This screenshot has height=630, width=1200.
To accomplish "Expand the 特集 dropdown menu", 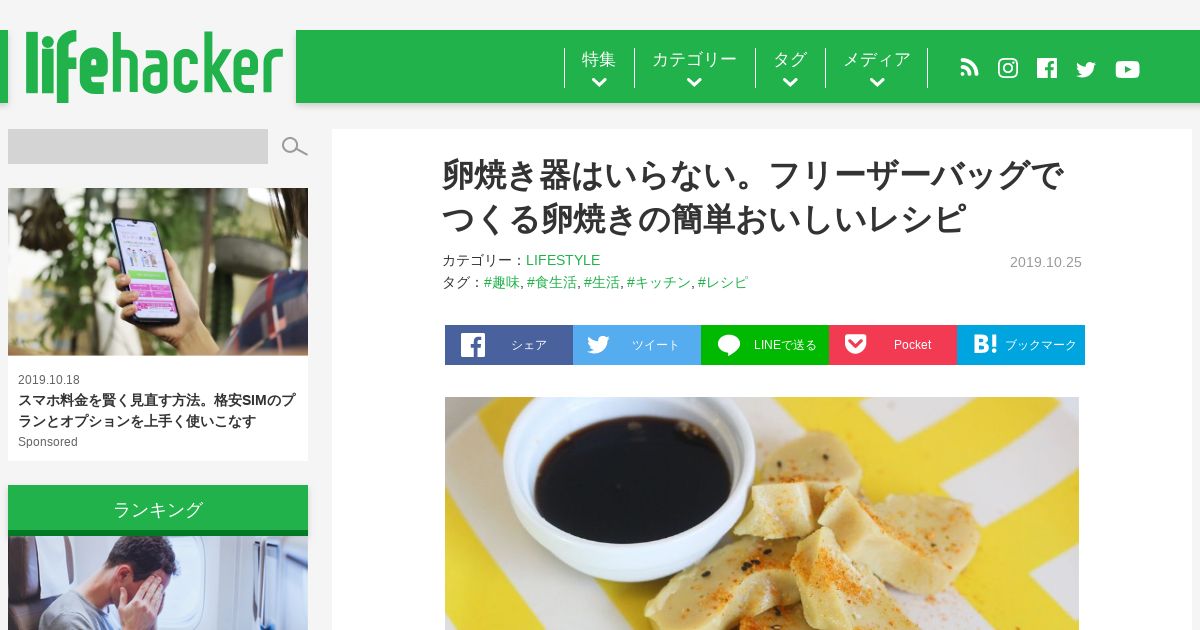I will pyautogui.click(x=599, y=68).
